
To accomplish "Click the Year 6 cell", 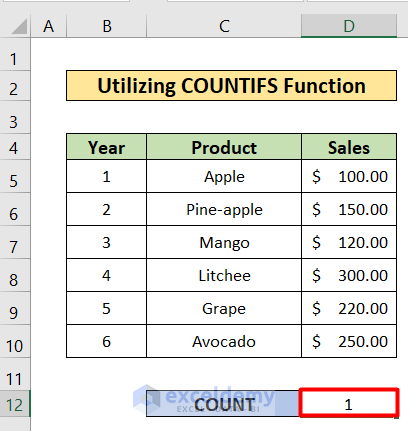I will 107,341.
